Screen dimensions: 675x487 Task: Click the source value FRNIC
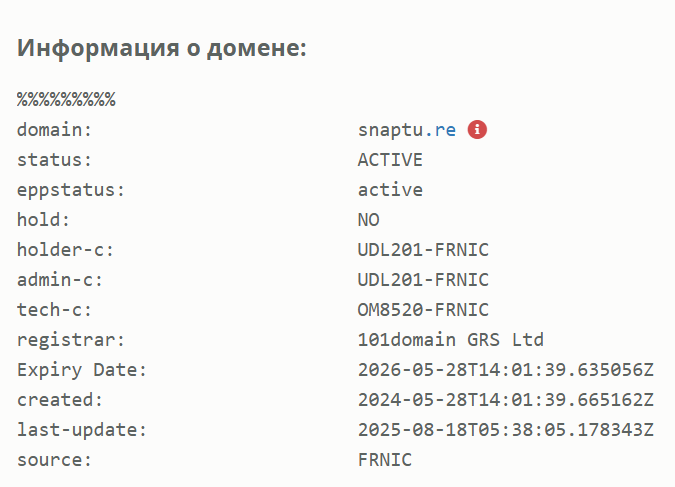point(385,460)
